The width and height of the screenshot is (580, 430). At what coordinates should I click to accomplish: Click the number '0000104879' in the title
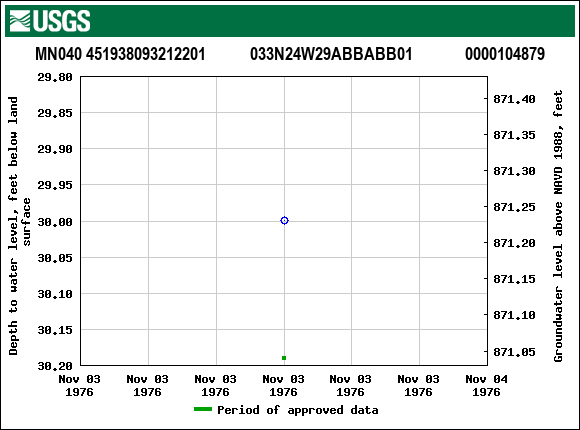505,54
